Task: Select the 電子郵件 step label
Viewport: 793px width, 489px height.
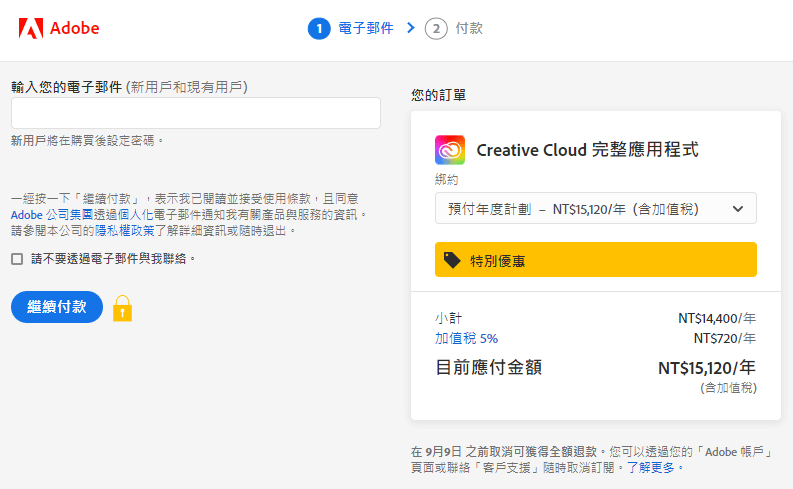Action: point(366,28)
